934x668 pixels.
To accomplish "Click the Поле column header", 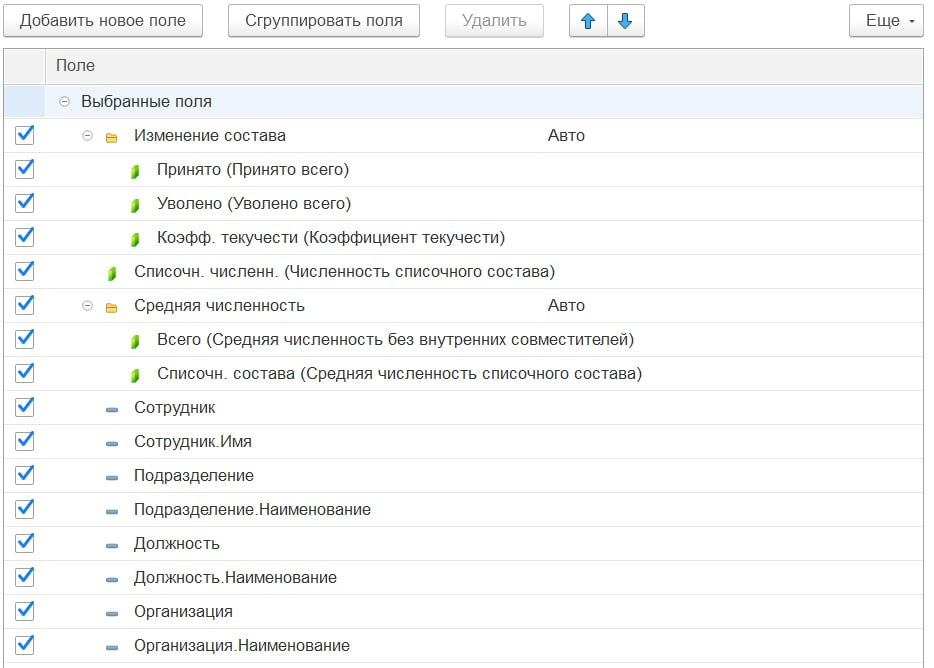I will pyautogui.click(x=76, y=66).
